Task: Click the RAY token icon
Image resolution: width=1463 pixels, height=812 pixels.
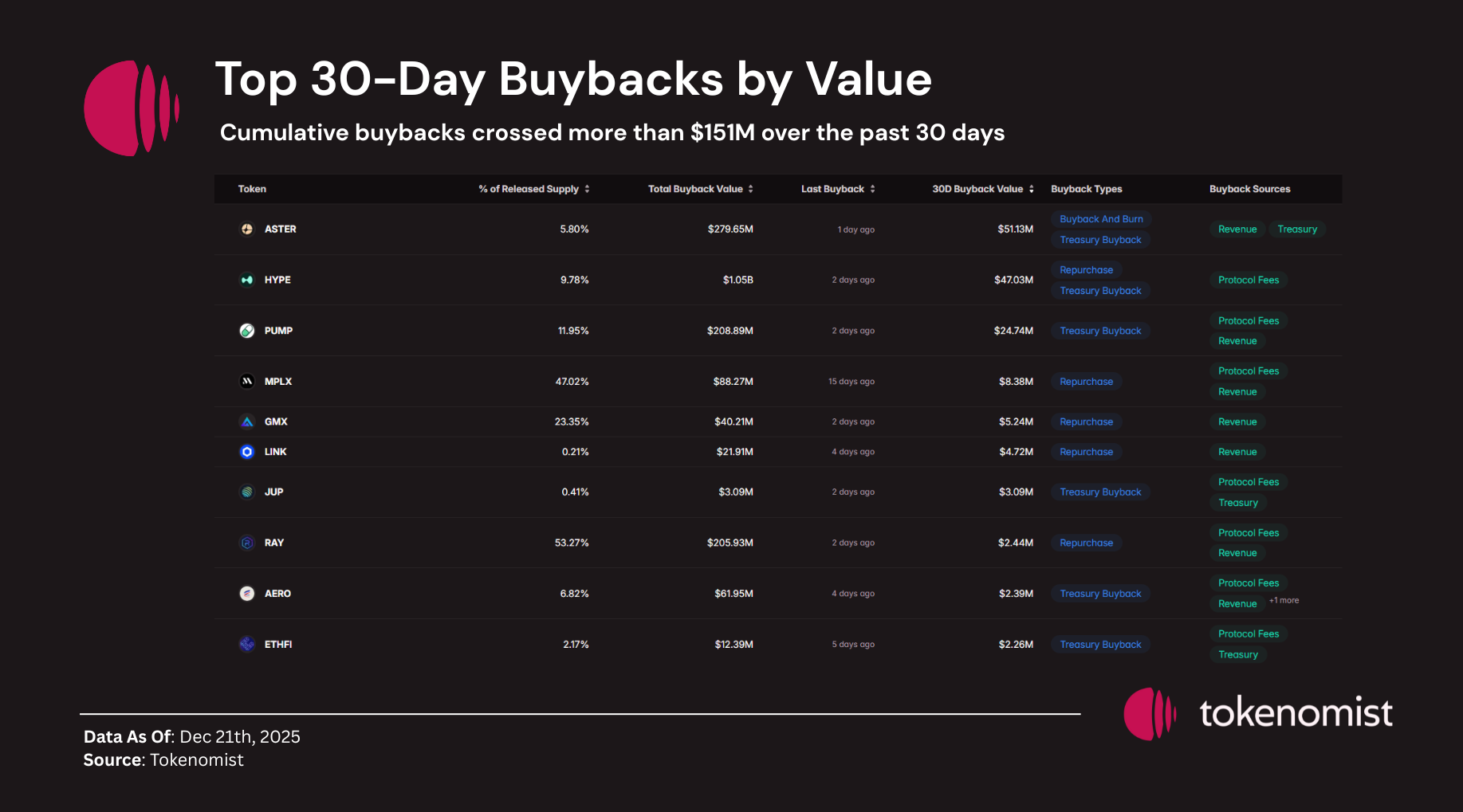Action: coord(247,543)
